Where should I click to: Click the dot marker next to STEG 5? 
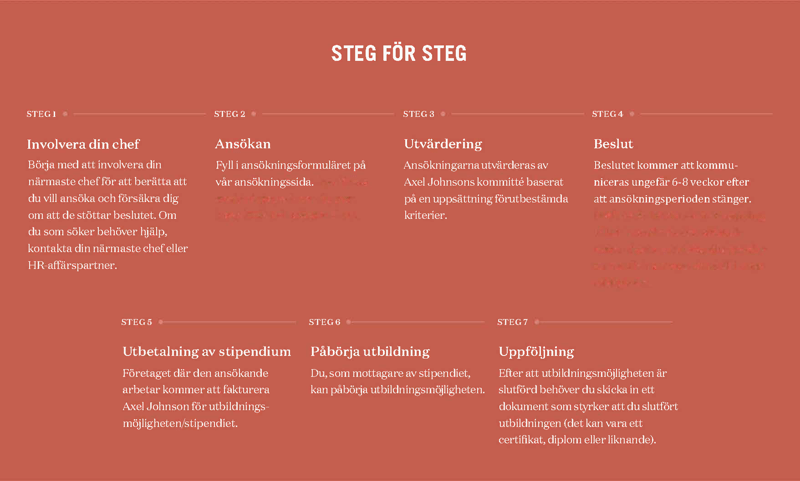pyautogui.click(x=161, y=322)
